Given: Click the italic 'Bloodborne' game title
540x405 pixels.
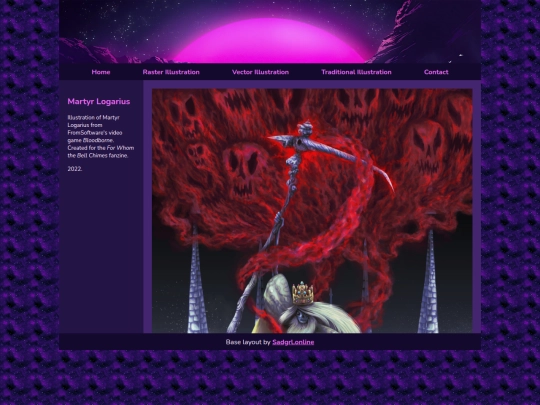Looking at the screenshot, I should (98, 140).
